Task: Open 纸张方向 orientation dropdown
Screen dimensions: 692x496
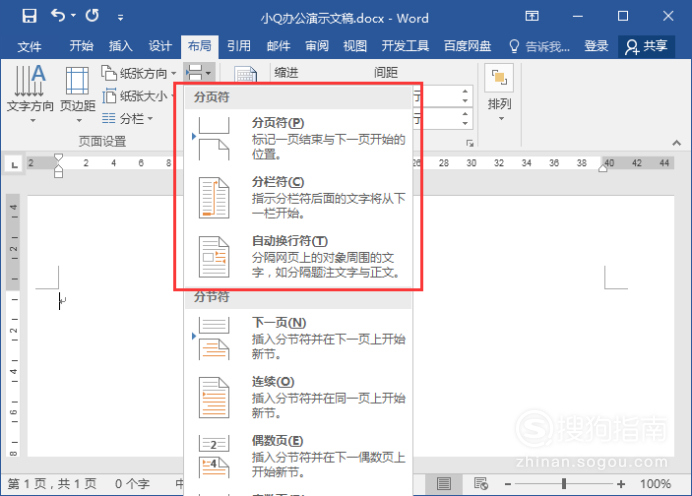Action: (139, 73)
